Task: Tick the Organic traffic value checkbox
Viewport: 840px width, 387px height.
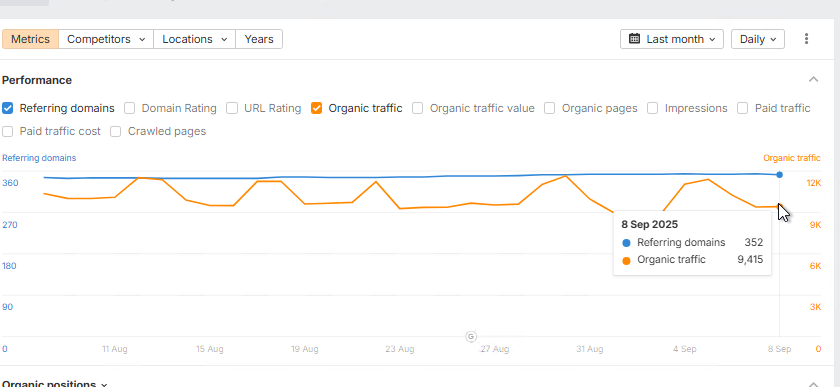Action: tap(418, 108)
